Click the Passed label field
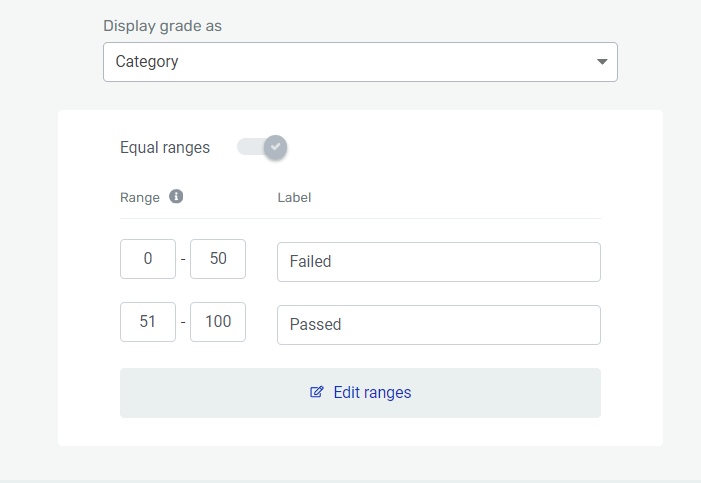The width and height of the screenshot is (701, 483). (x=438, y=325)
